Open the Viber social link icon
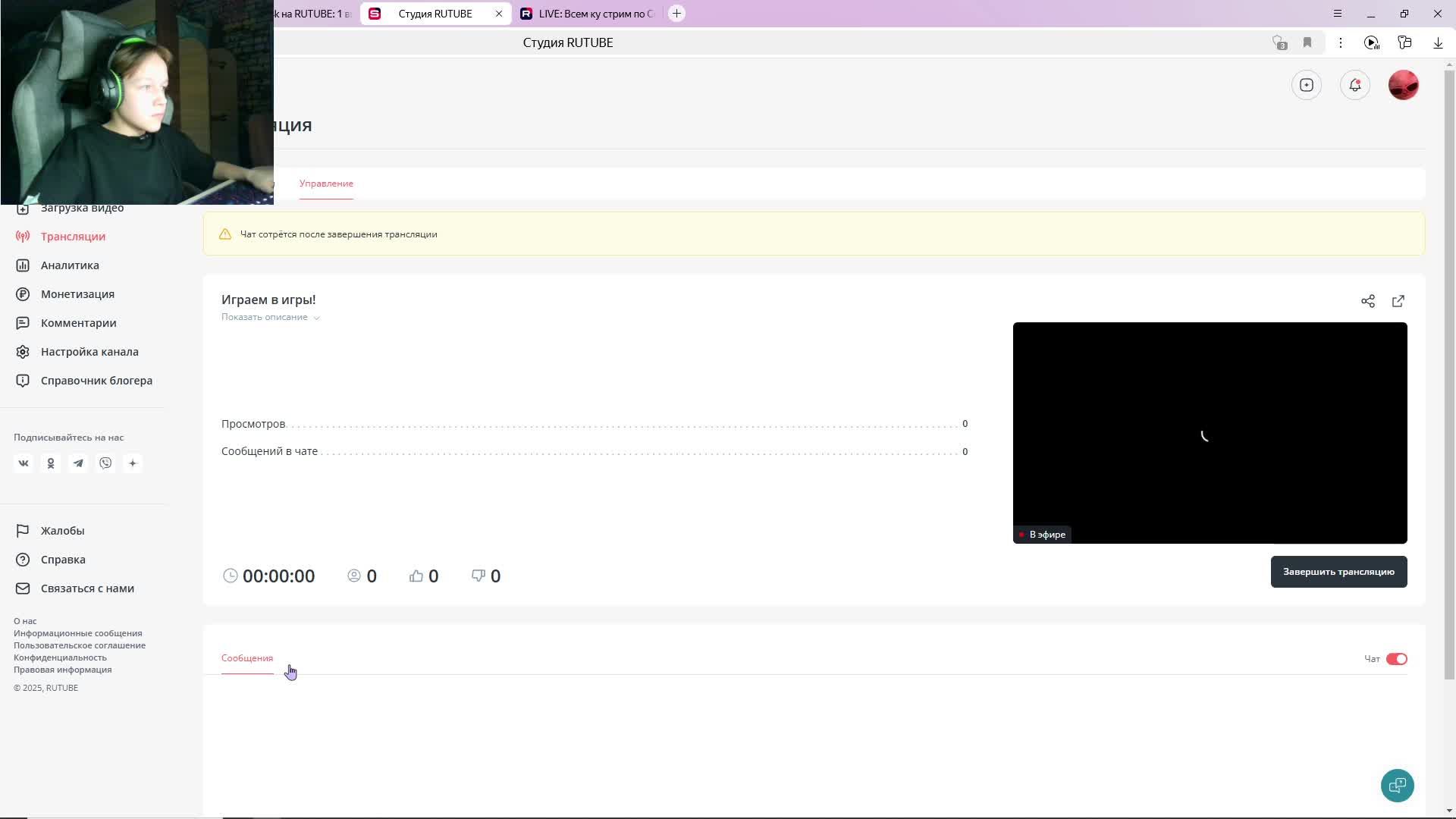This screenshot has width=1456, height=819. tap(105, 463)
